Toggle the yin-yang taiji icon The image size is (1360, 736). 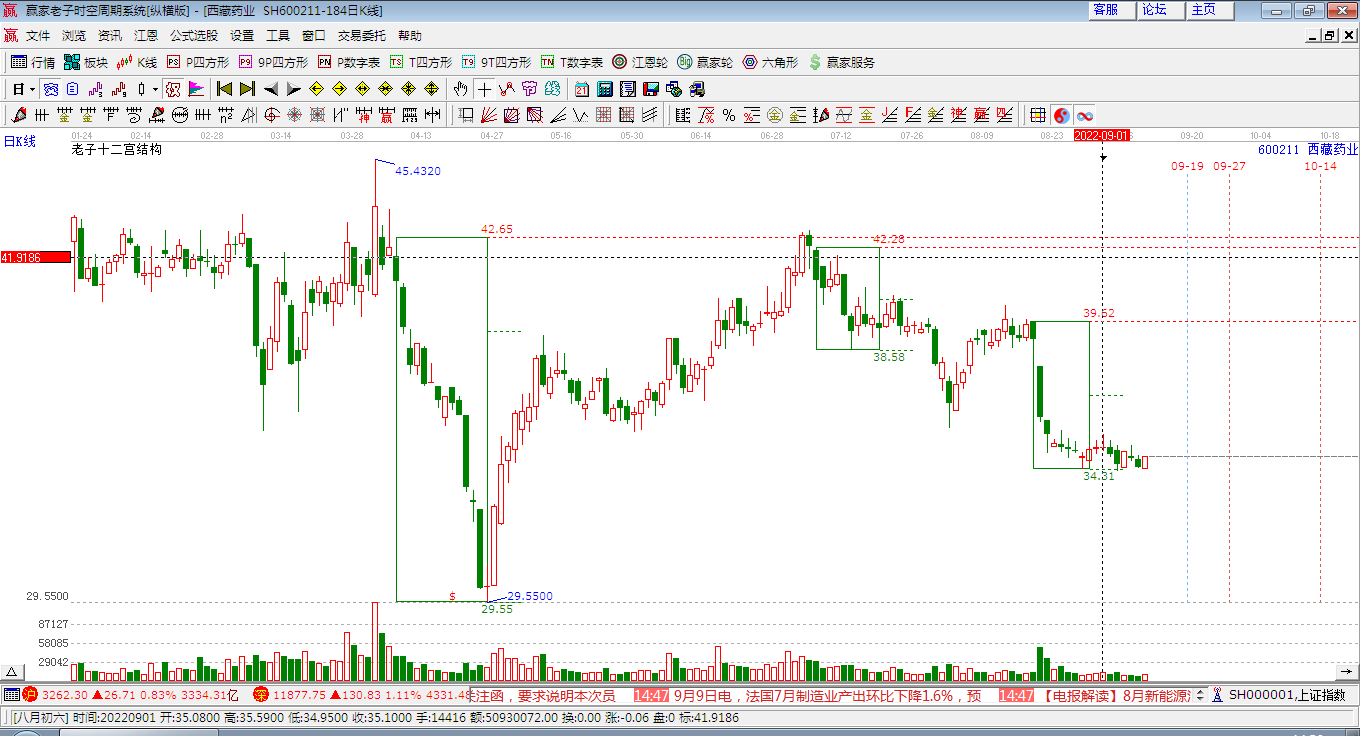(1062, 115)
